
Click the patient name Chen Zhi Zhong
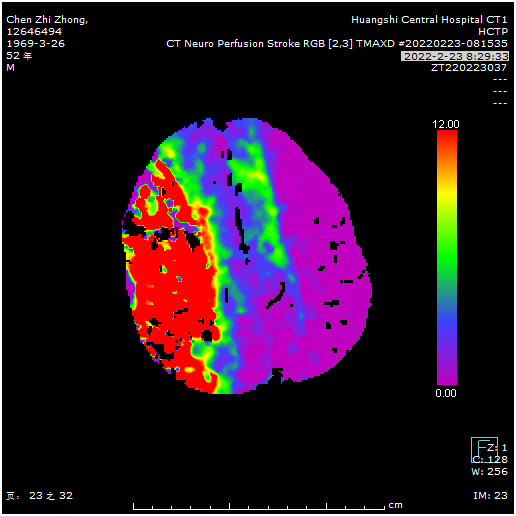point(47,20)
